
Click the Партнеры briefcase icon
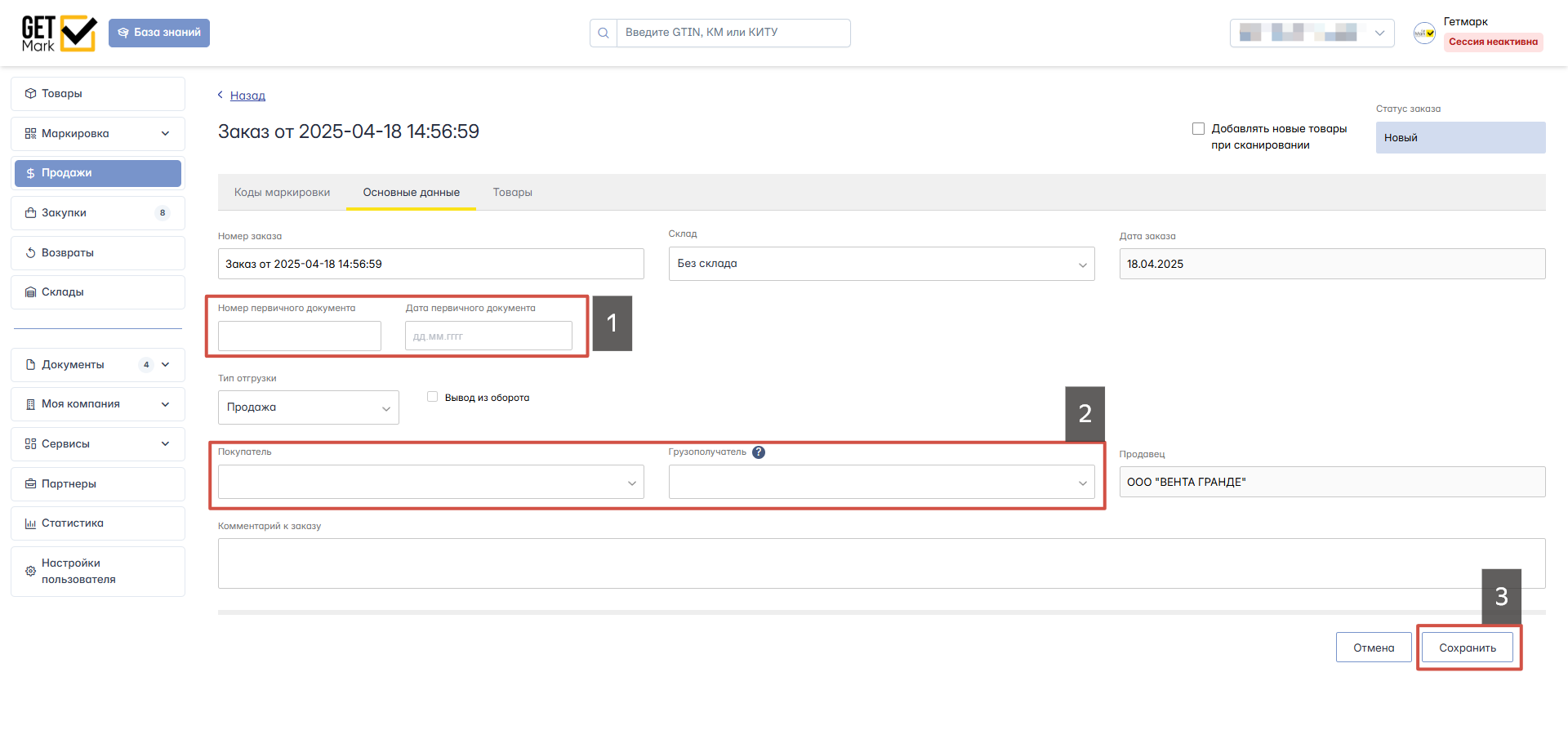point(30,484)
